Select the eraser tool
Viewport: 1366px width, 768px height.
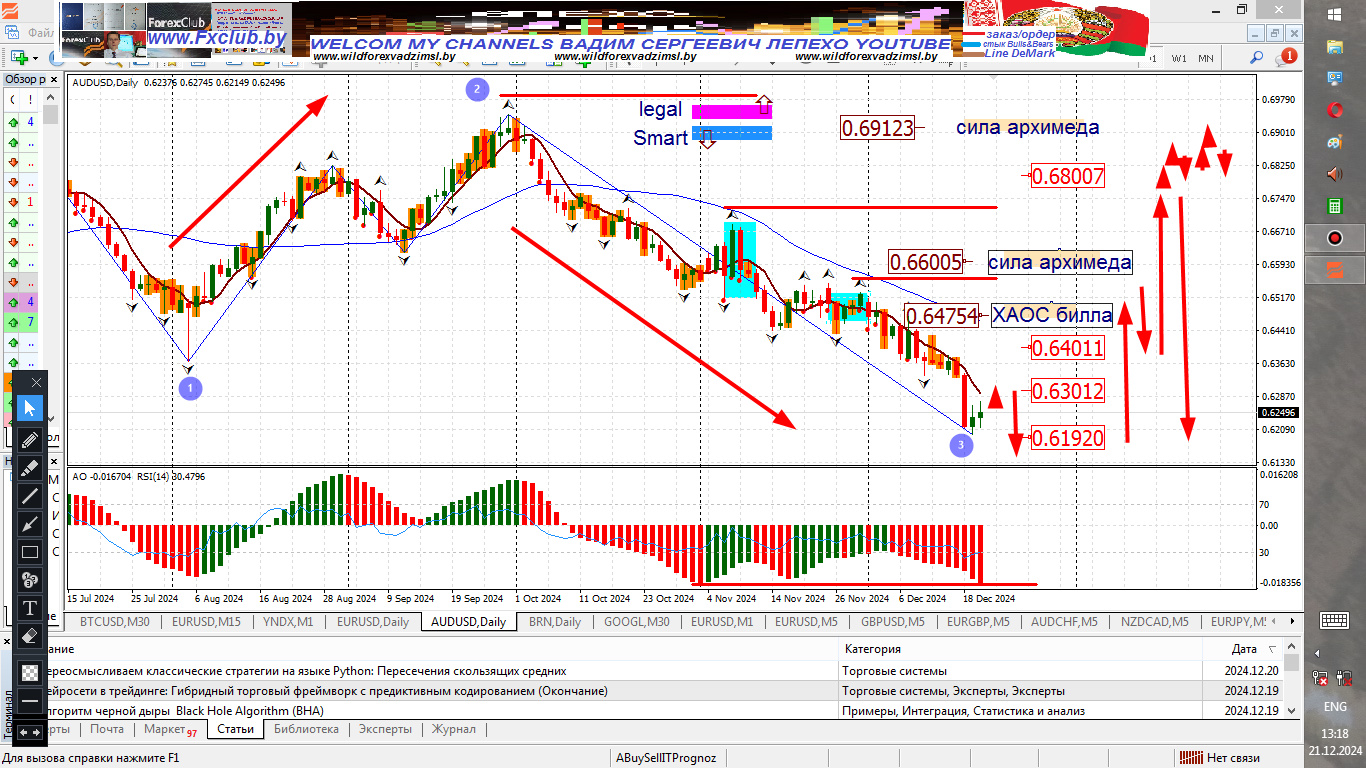point(30,636)
